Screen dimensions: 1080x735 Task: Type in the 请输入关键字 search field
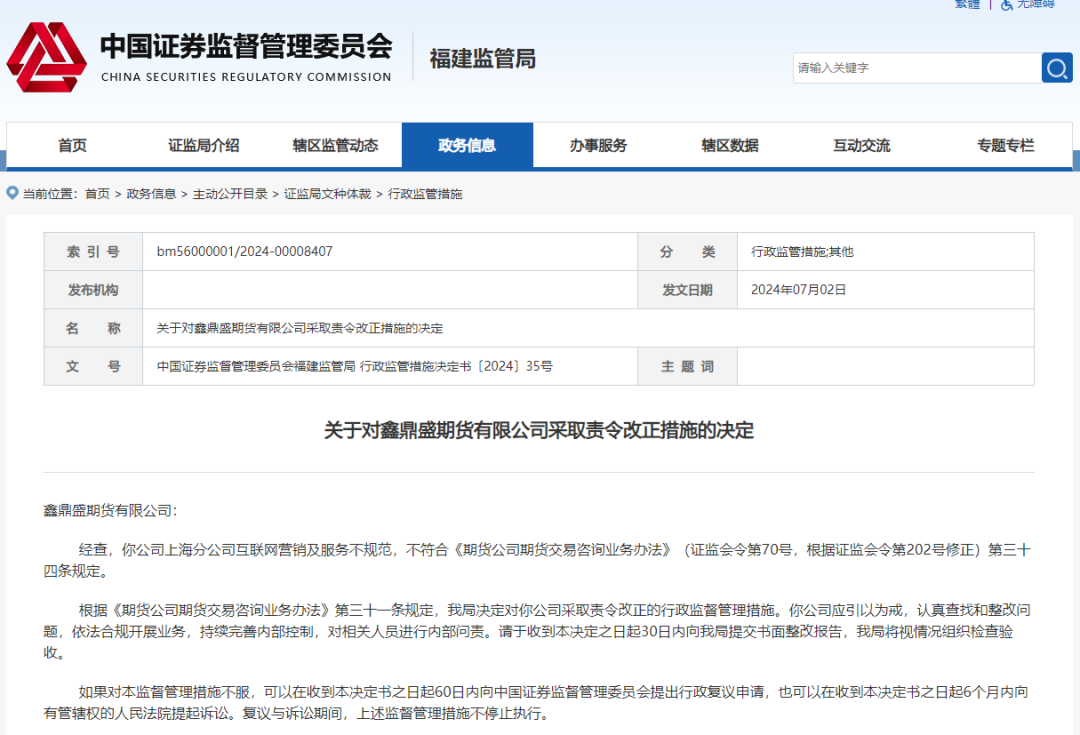coord(915,68)
